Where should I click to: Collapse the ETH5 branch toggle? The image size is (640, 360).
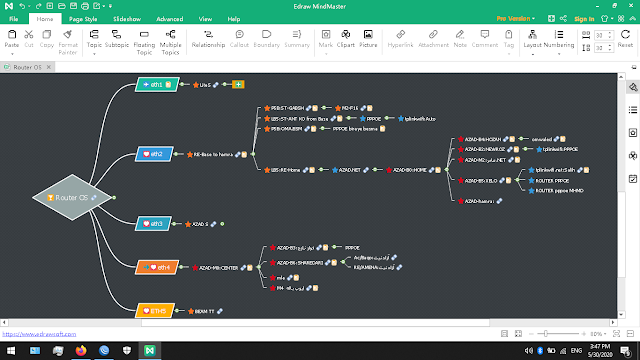click(177, 311)
